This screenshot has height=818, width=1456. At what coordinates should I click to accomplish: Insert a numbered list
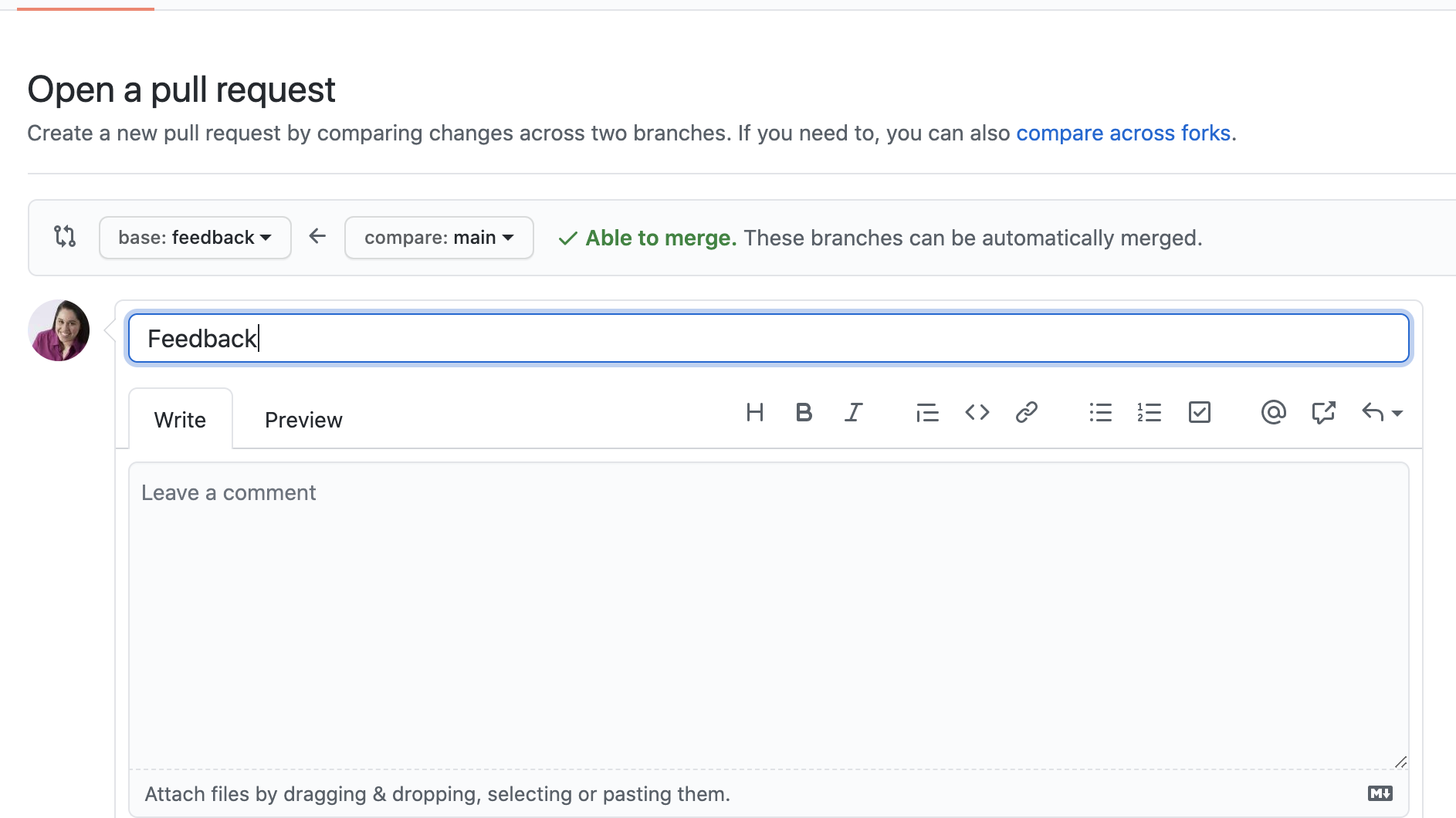click(x=1149, y=412)
